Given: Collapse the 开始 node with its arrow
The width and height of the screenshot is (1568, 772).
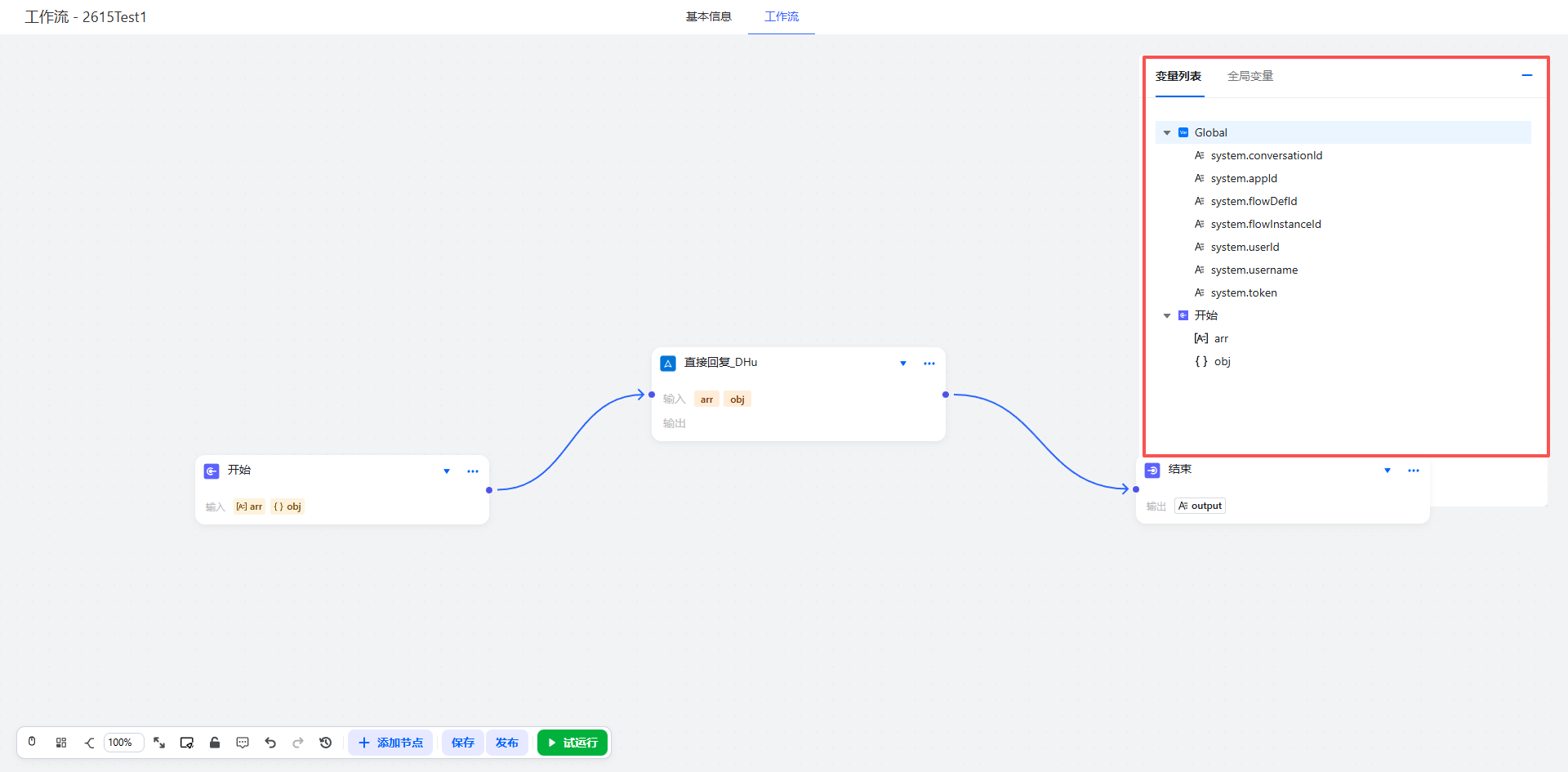Looking at the screenshot, I should [x=447, y=471].
